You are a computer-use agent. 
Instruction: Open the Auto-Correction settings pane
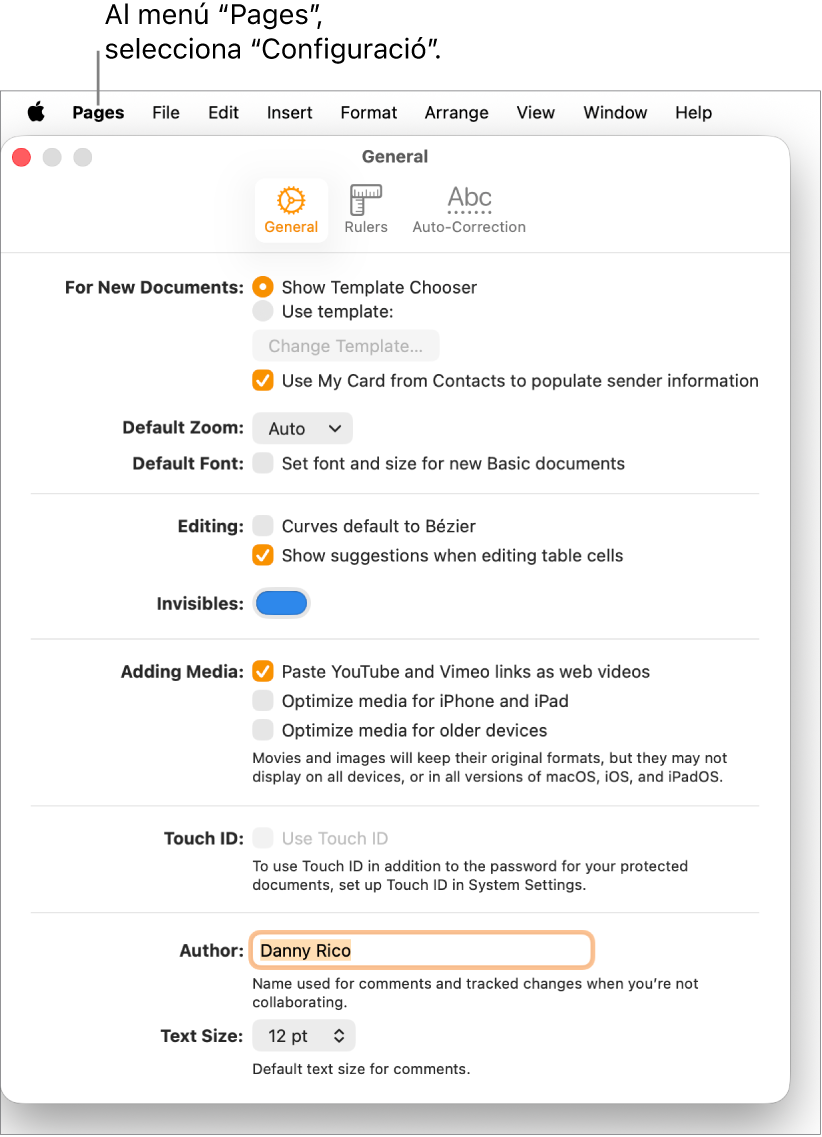[x=469, y=210]
